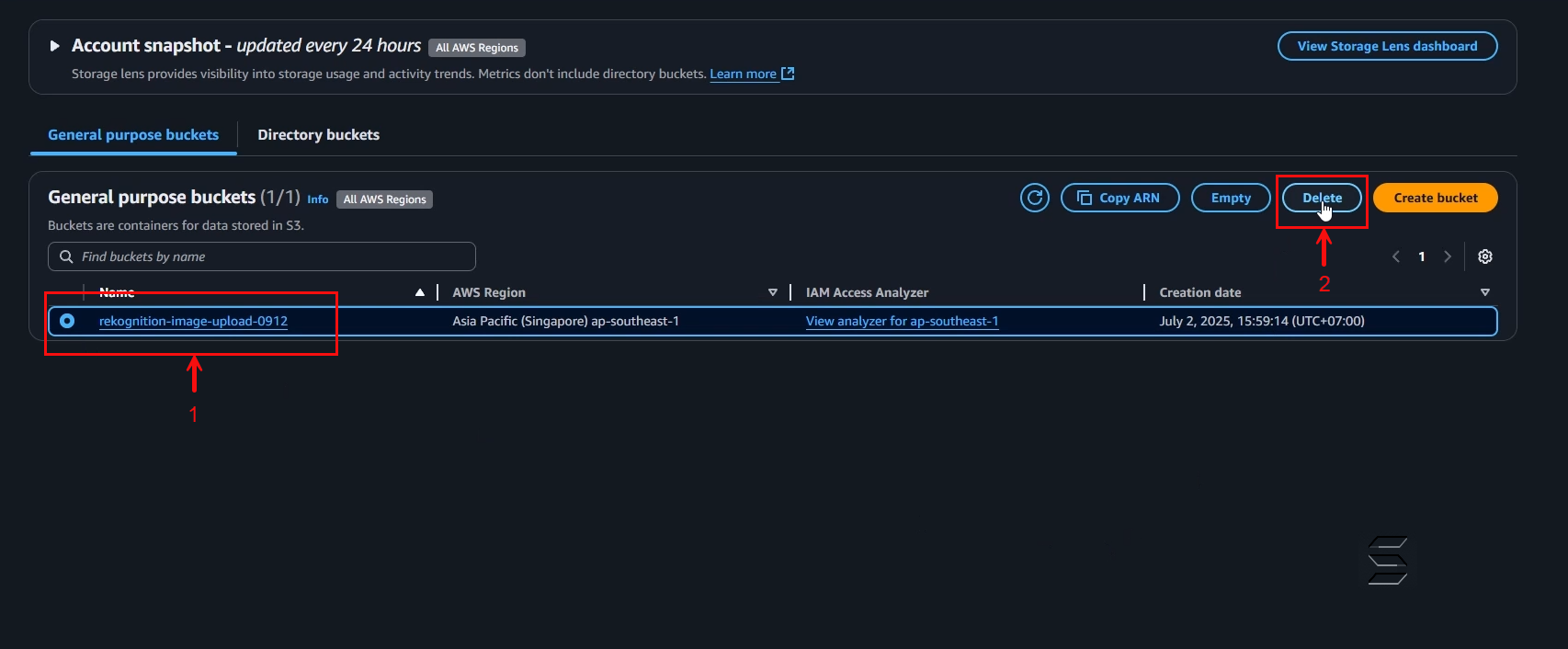Focus the Find buckets by name field
Image resolution: width=1568 pixels, height=649 pixels.
(x=262, y=256)
